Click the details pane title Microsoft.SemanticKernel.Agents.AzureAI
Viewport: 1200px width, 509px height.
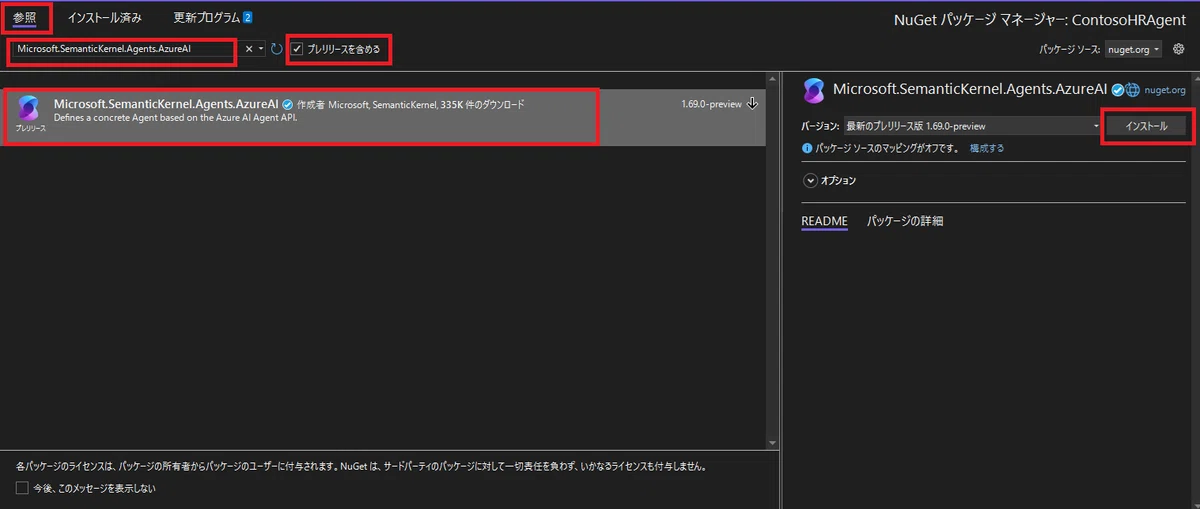click(x=970, y=90)
